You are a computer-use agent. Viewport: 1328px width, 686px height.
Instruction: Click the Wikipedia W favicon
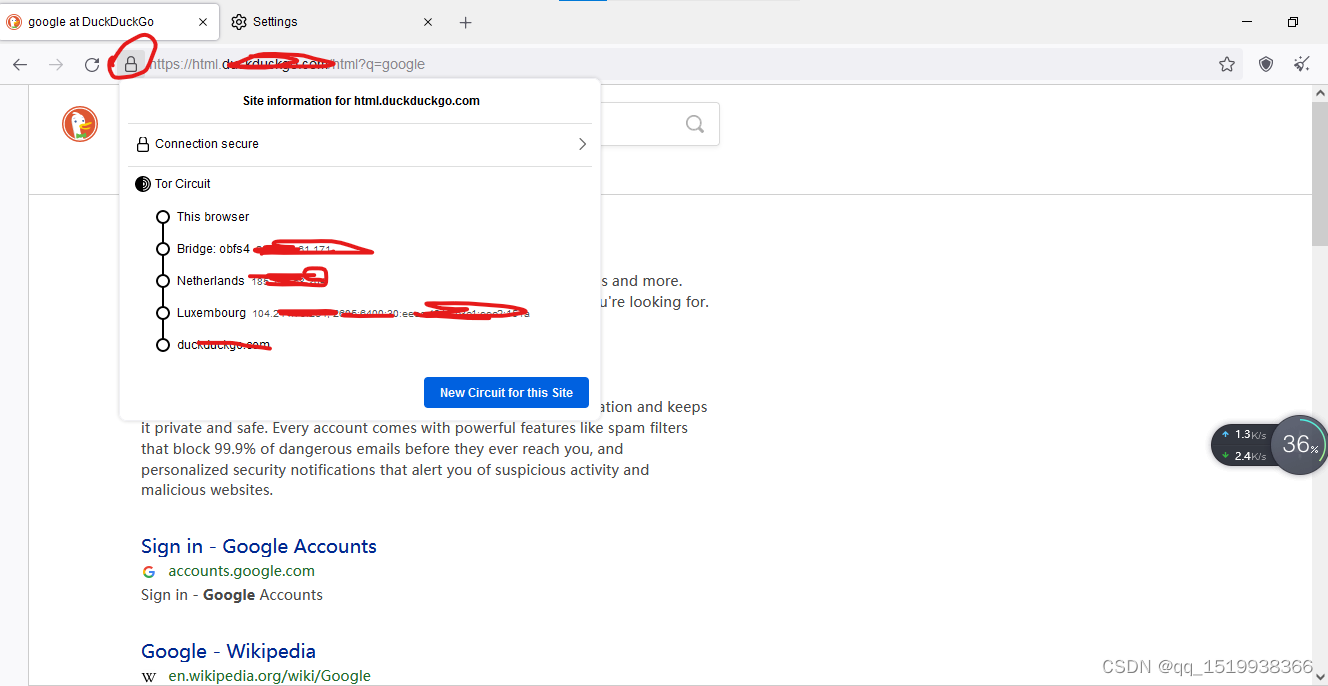149,677
